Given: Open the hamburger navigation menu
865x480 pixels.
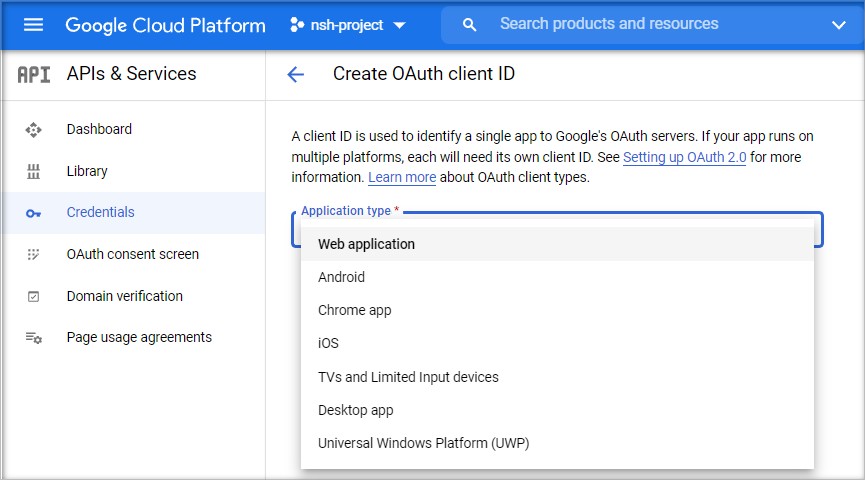Looking at the screenshot, I should [x=33, y=25].
